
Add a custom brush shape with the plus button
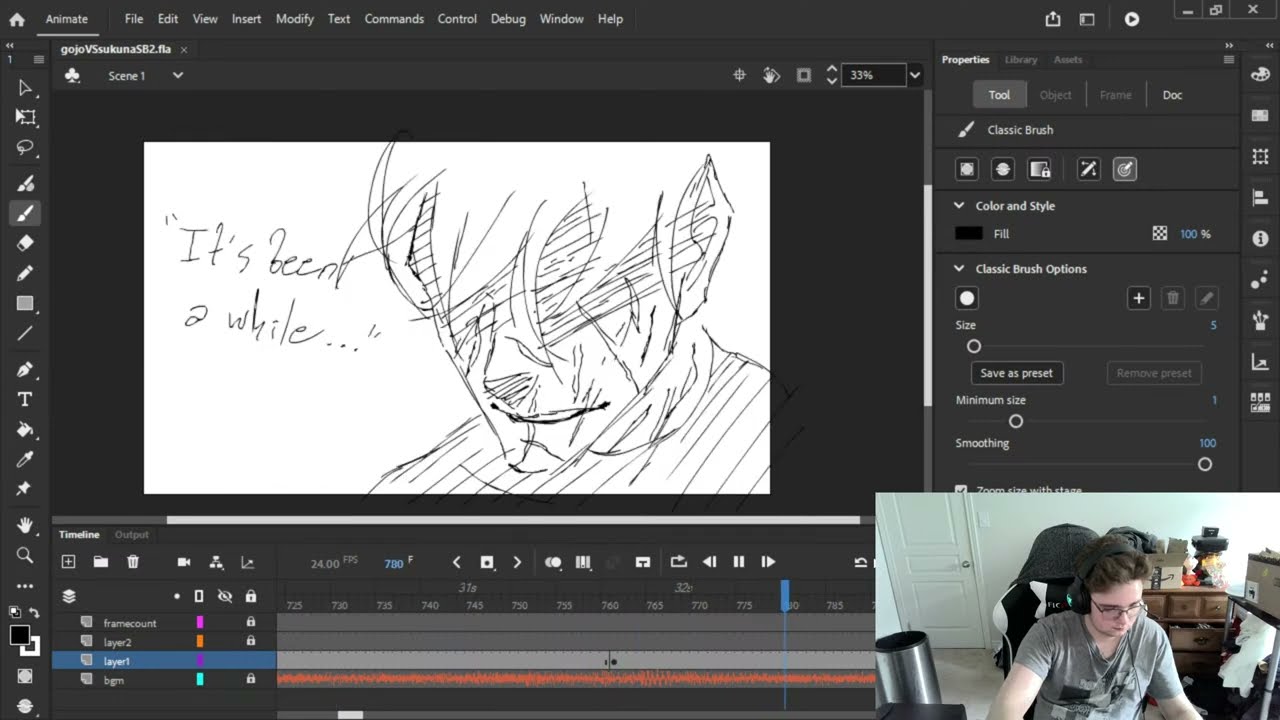[1138, 298]
